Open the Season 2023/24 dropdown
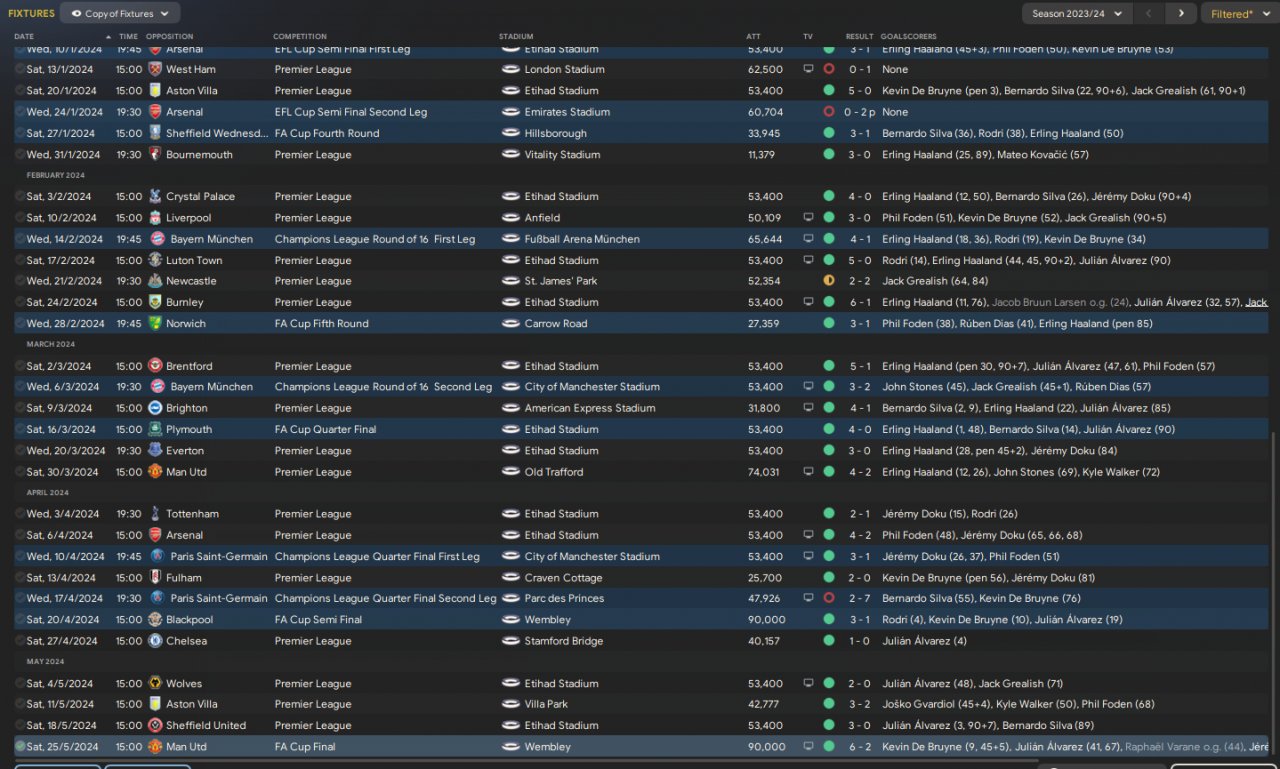This screenshot has width=1280, height=769. [1077, 14]
